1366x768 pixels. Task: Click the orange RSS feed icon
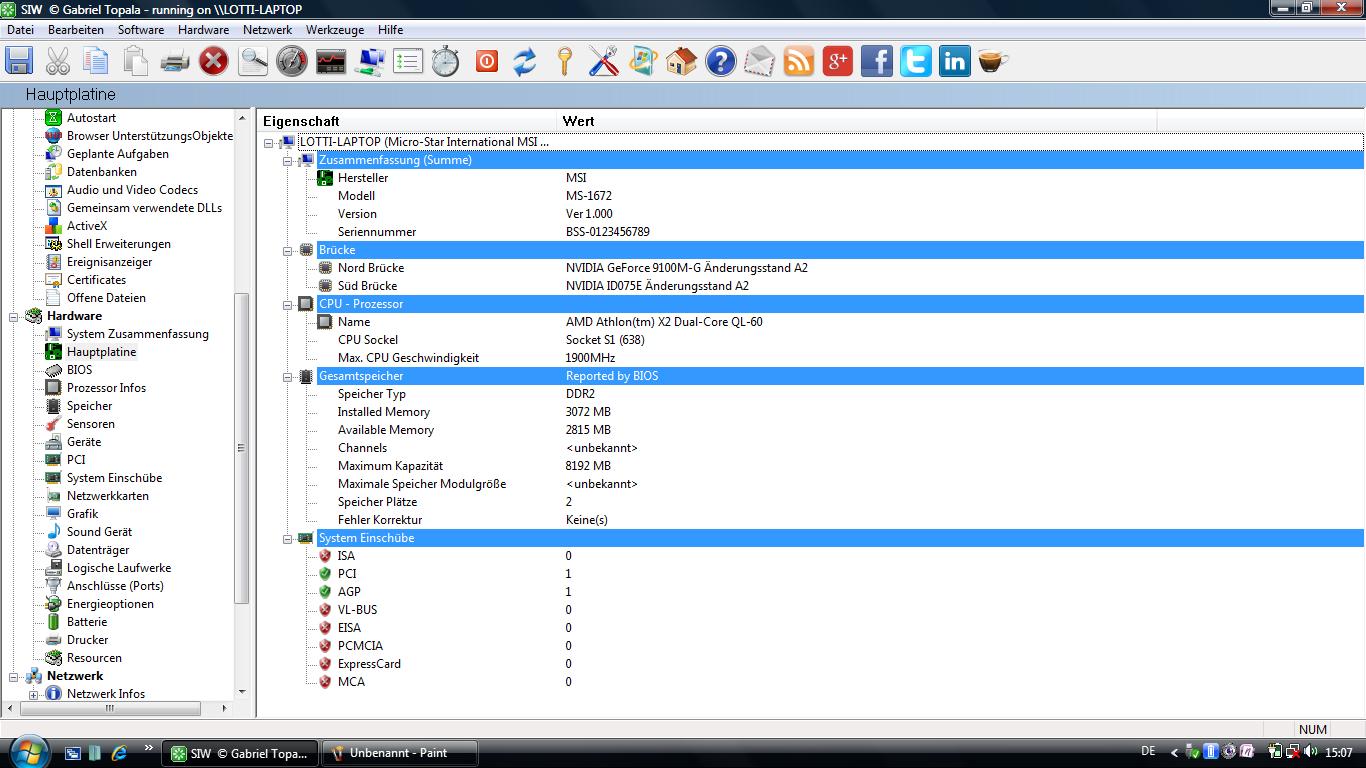coord(799,61)
